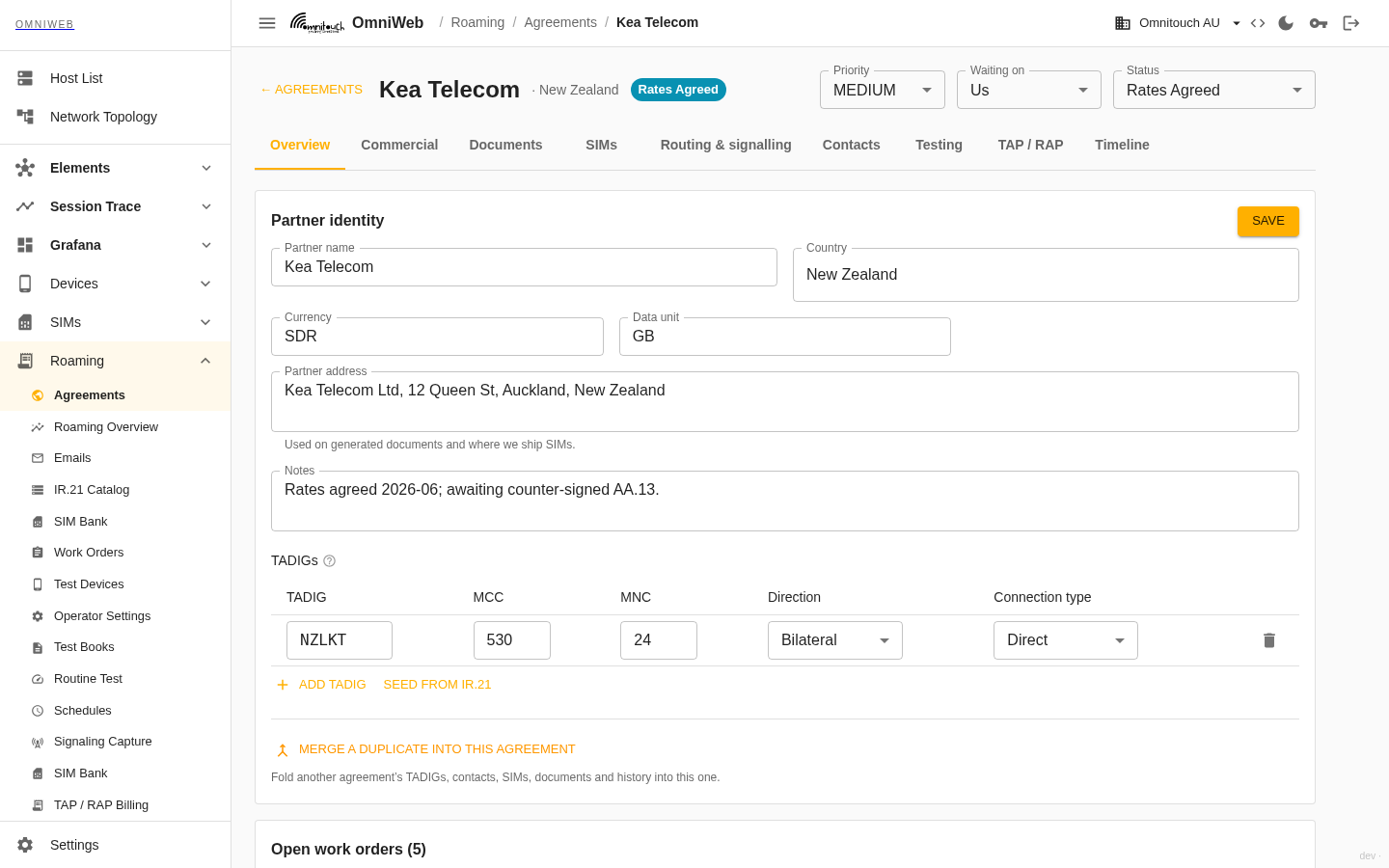Click the MCC field showing 530
Image resolution: width=1389 pixels, height=868 pixels.
click(x=512, y=640)
